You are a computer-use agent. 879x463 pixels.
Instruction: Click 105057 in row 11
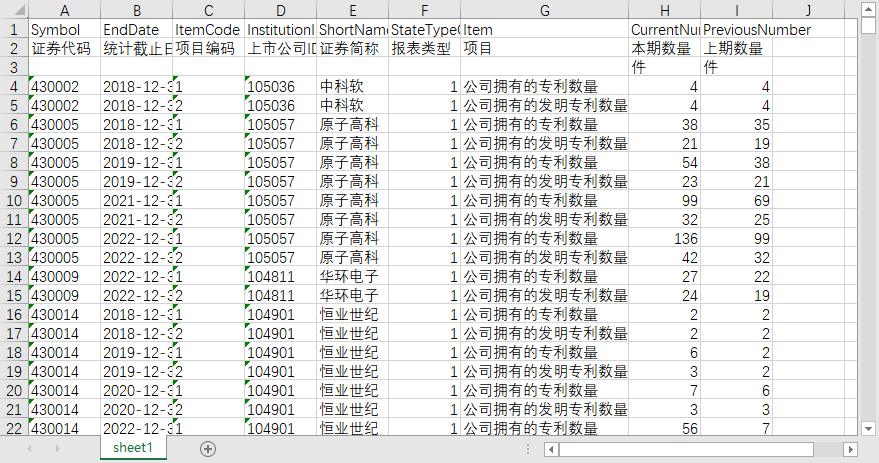pyautogui.click(x=281, y=219)
